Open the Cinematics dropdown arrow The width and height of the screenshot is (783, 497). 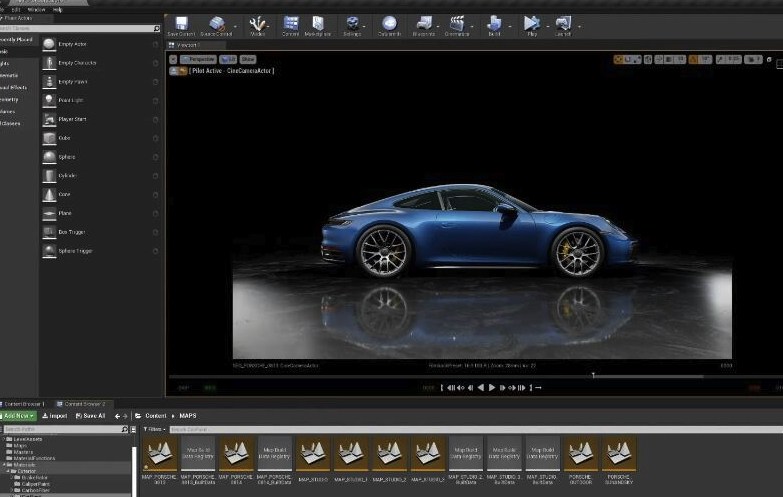point(472,26)
